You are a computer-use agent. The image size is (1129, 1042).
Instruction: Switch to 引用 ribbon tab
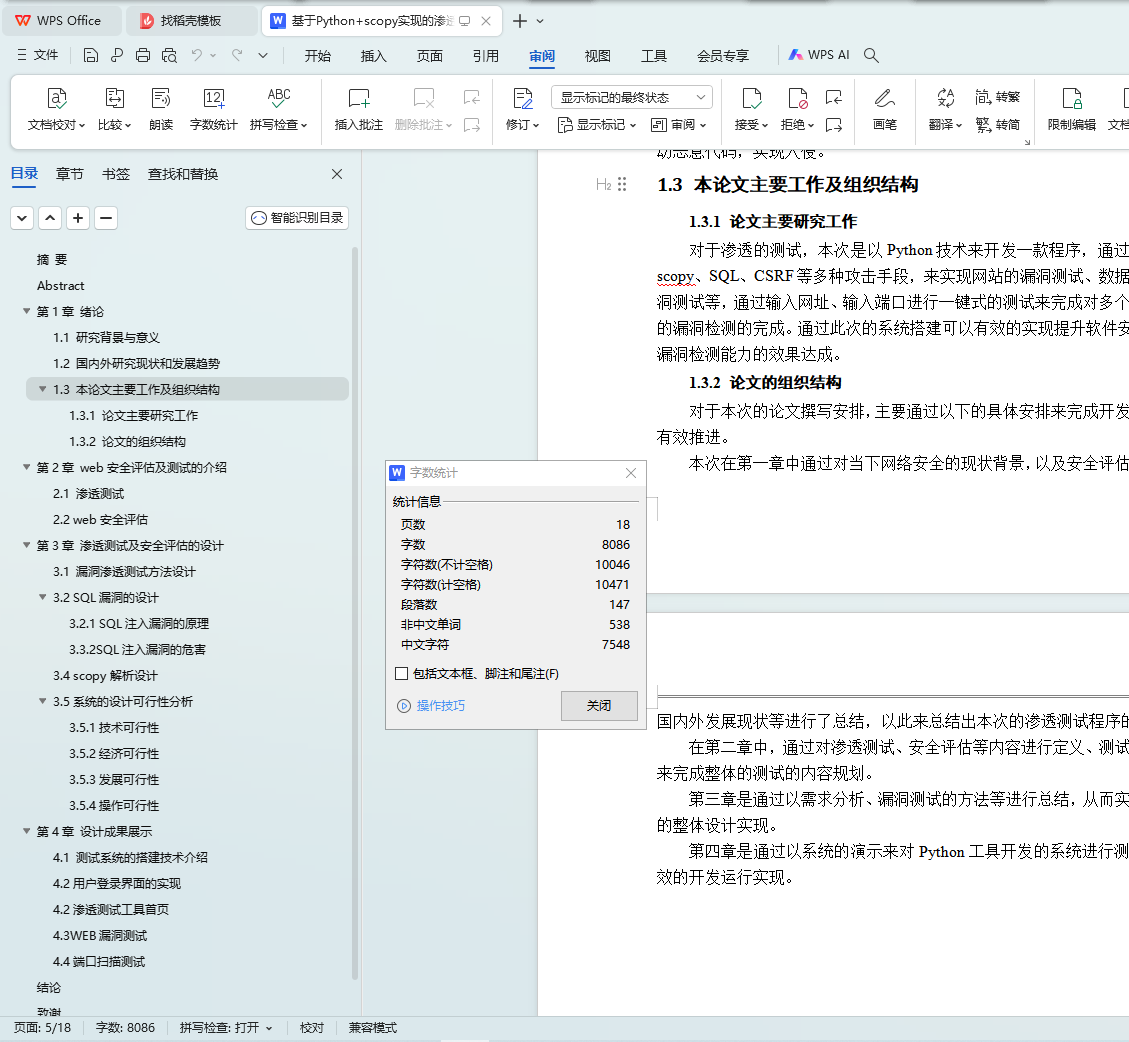click(x=486, y=55)
